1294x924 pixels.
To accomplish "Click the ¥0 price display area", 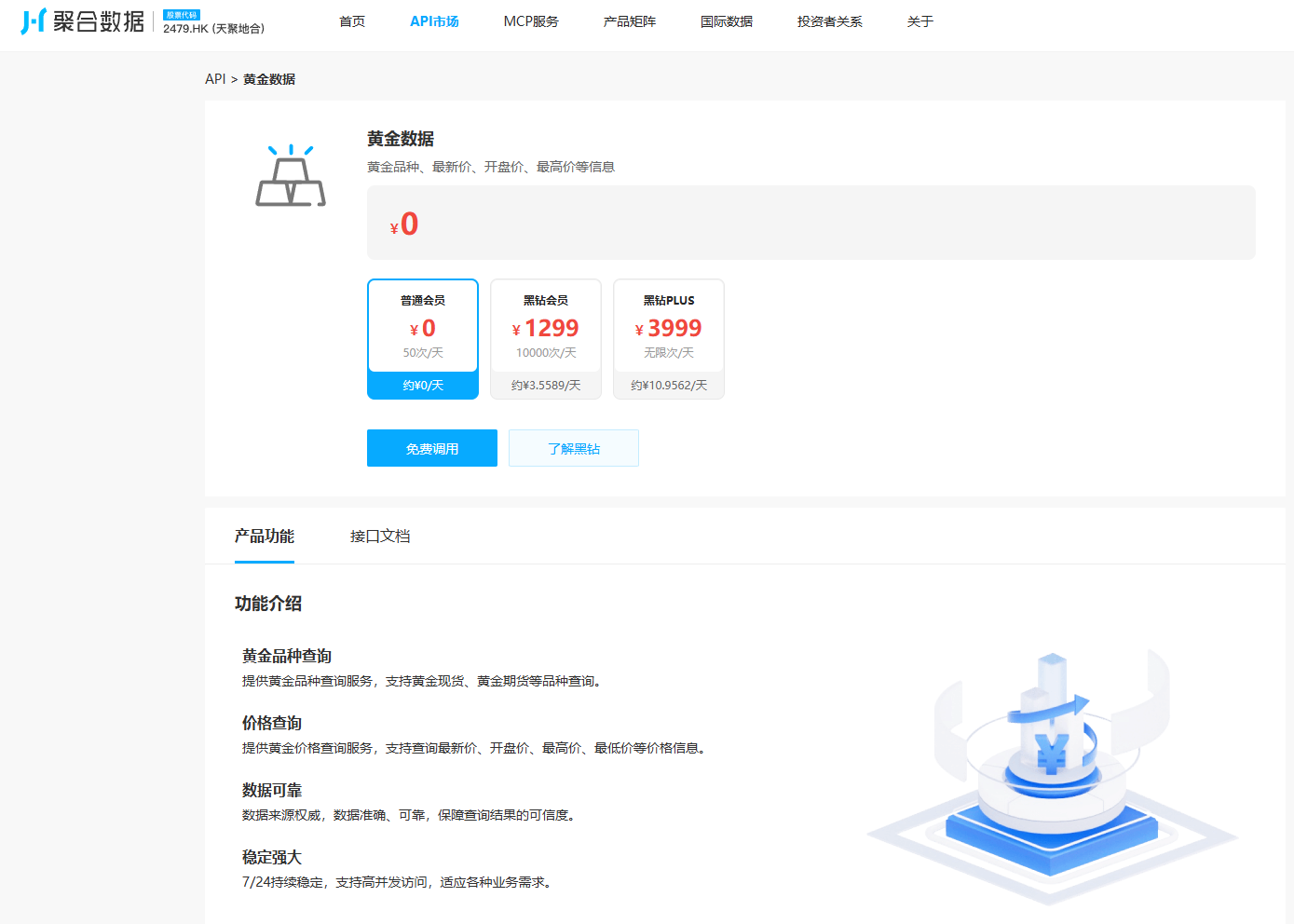I will (404, 223).
